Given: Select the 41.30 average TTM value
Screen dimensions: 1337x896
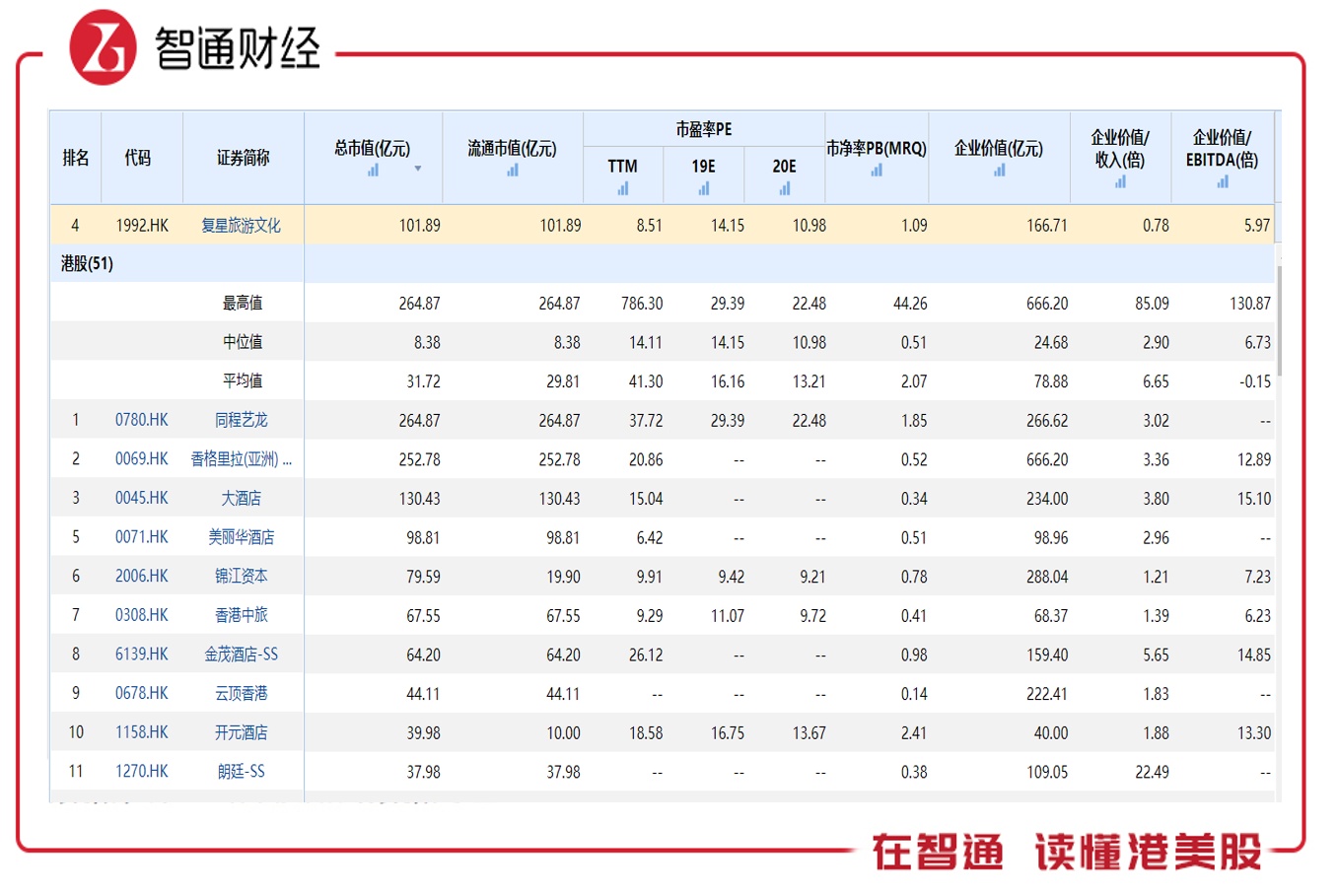Looking at the screenshot, I should tap(646, 381).
